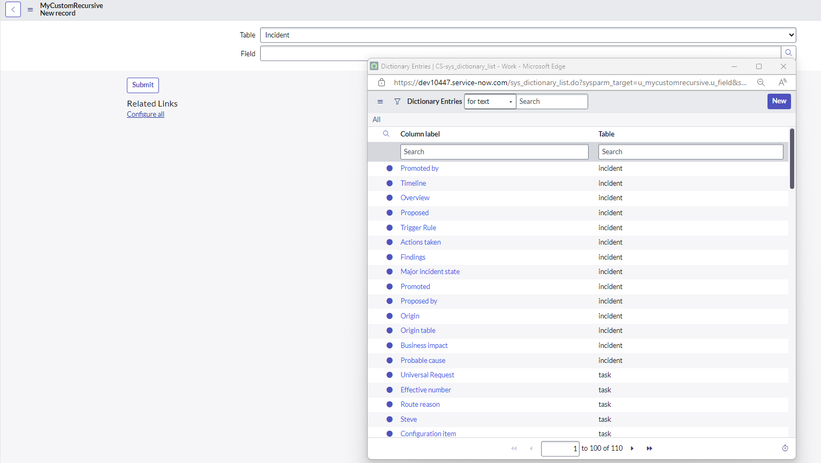Click the back arrow in MyCustomRecursive header

pyautogui.click(x=13, y=9)
